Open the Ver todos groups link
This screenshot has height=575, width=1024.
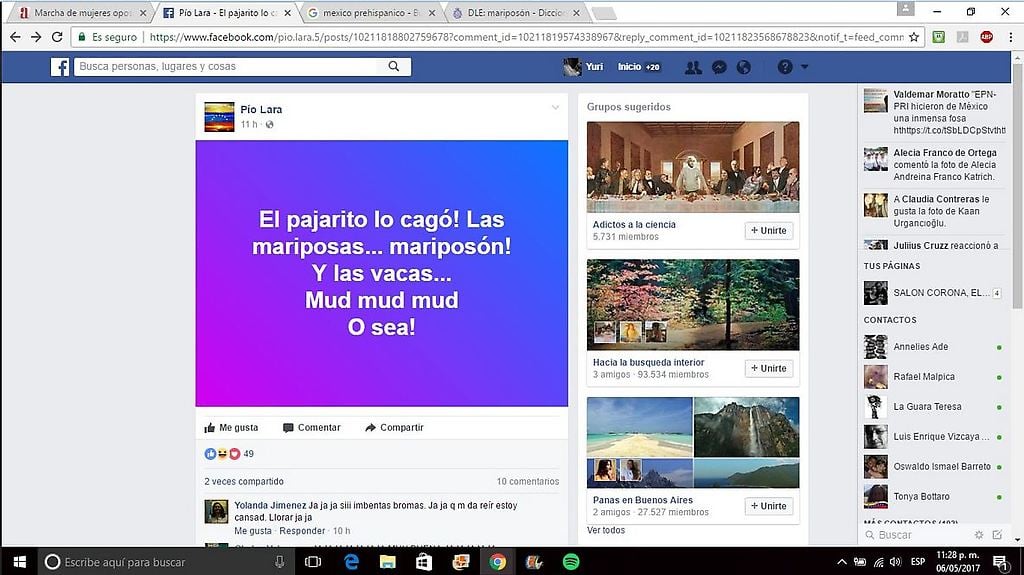pyautogui.click(x=606, y=530)
